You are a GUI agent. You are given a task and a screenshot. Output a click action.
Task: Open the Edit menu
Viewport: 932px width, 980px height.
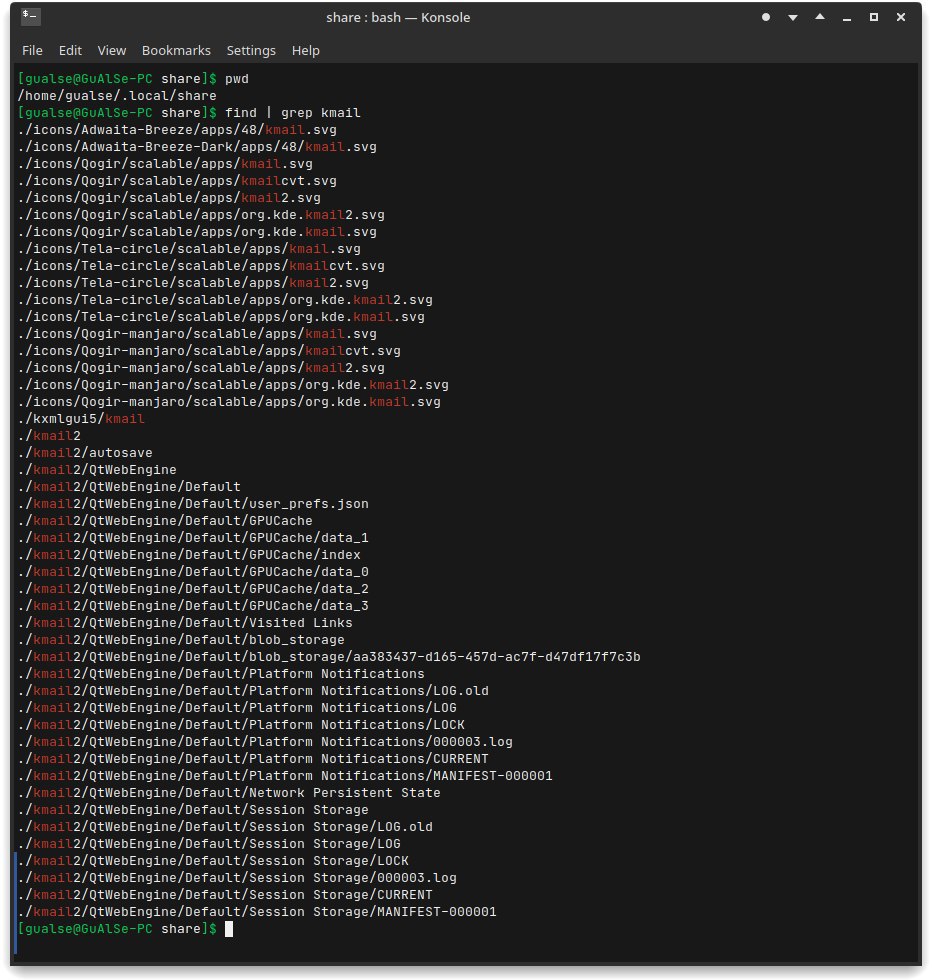pyautogui.click(x=70, y=51)
